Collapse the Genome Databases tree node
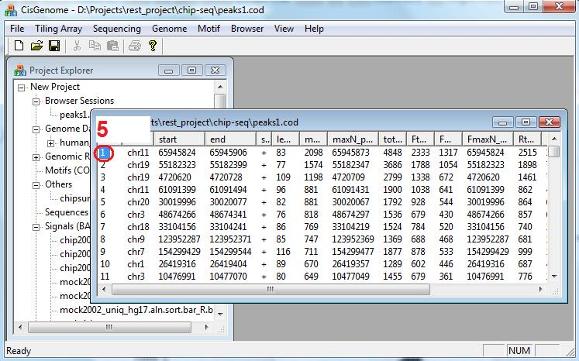 coord(36,129)
